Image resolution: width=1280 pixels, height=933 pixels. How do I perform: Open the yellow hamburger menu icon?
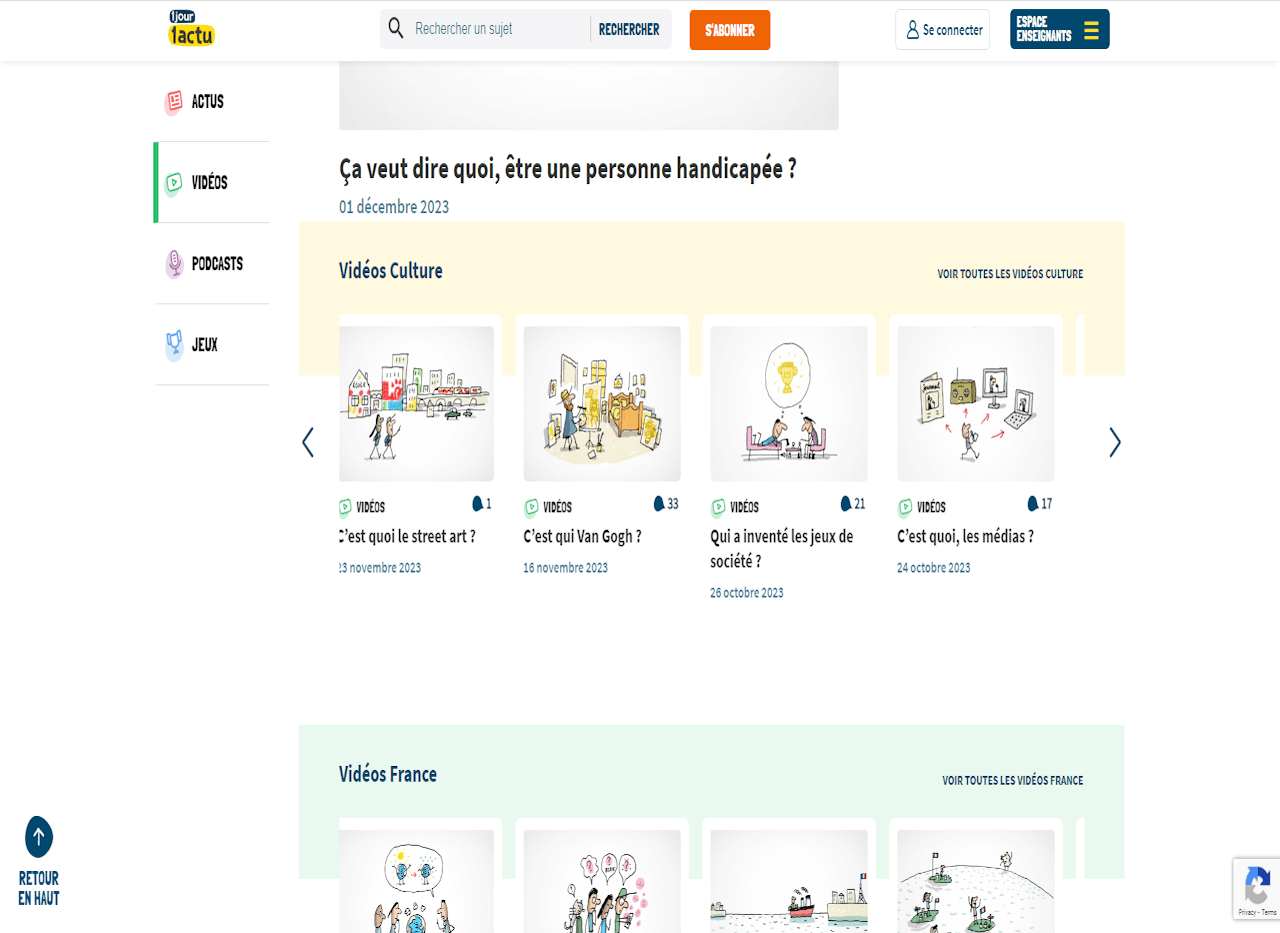(1091, 30)
